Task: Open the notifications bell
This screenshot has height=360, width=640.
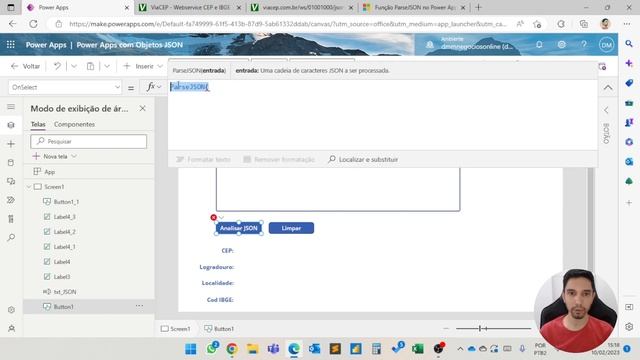Action: pyautogui.click(x=539, y=44)
